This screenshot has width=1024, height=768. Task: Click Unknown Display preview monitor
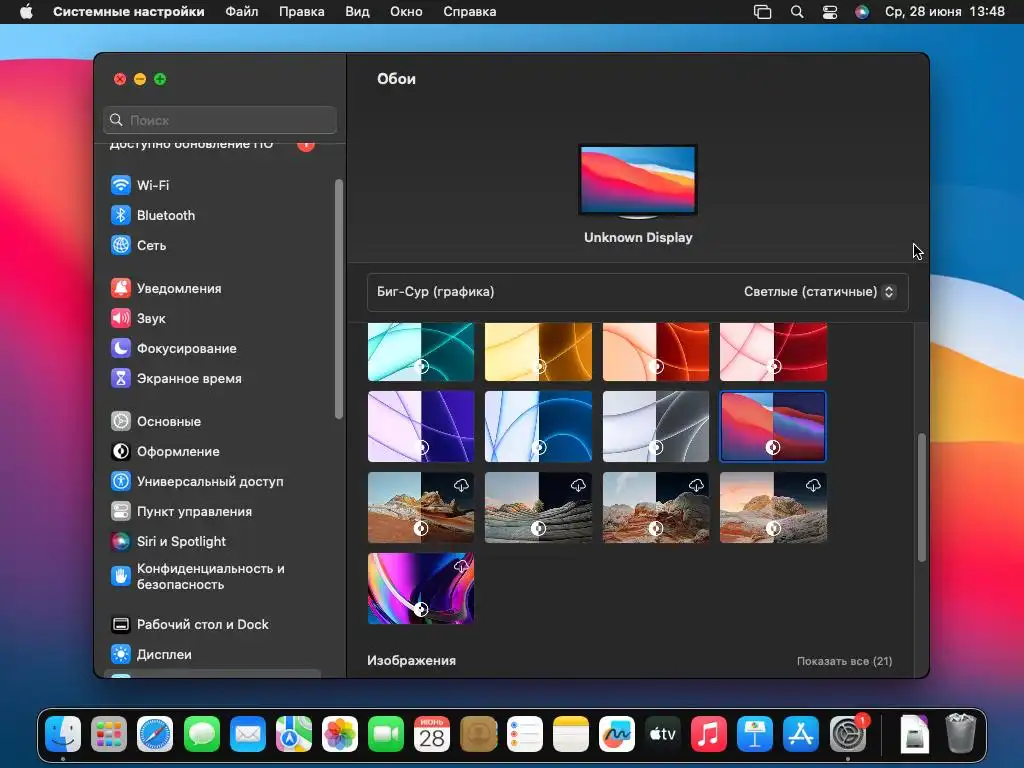(638, 181)
